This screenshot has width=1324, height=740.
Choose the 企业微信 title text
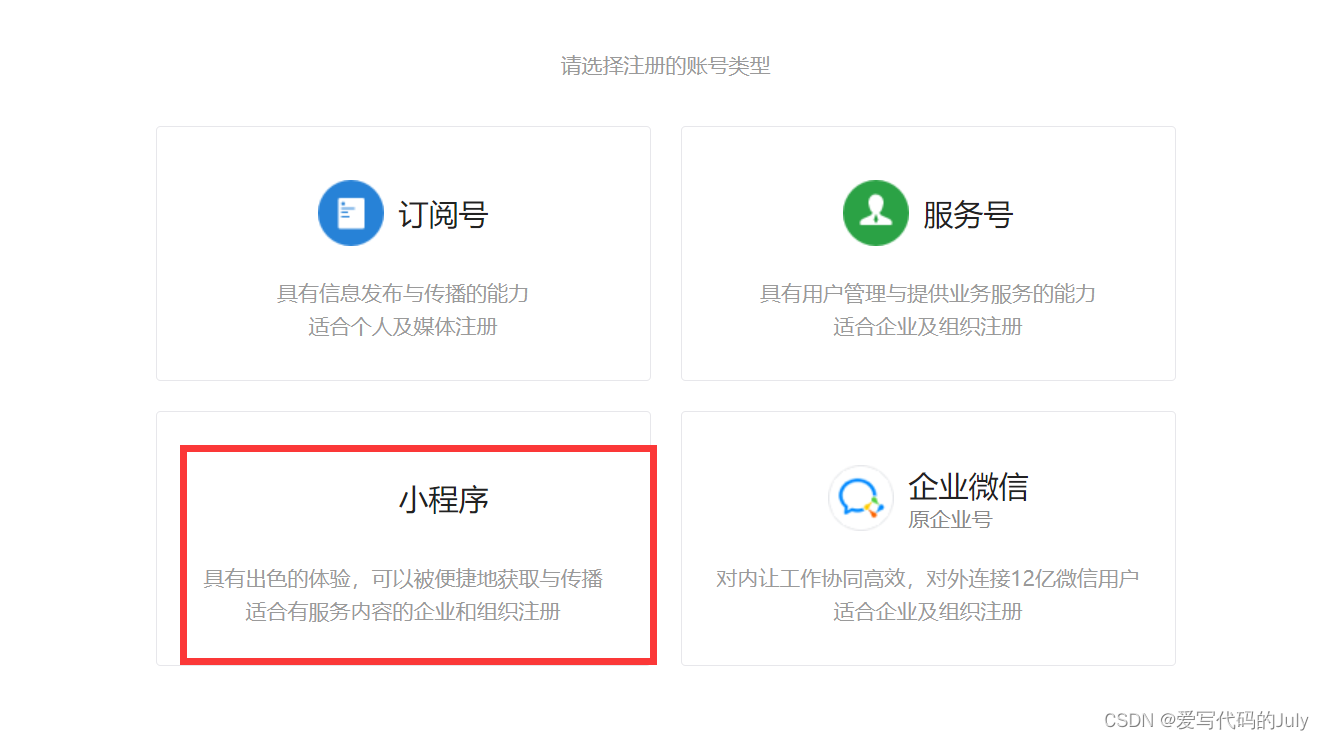[x=968, y=486]
